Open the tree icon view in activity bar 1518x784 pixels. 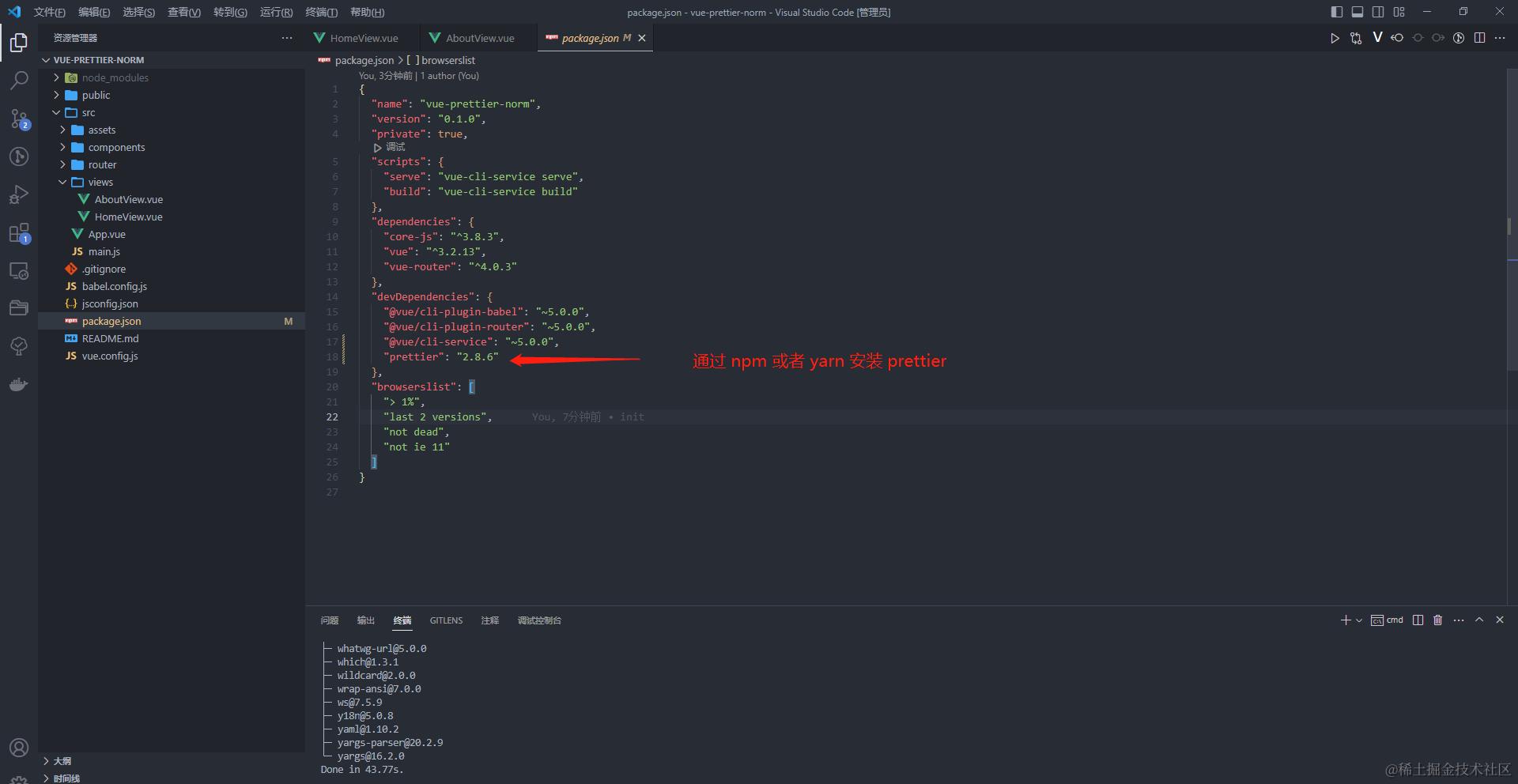19,346
